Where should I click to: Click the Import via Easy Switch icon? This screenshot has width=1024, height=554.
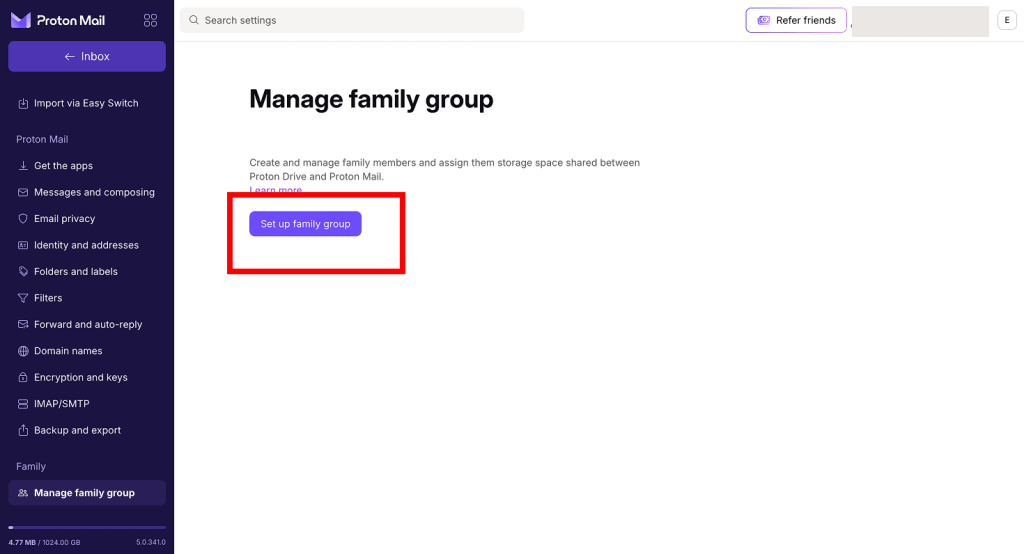(x=23, y=103)
